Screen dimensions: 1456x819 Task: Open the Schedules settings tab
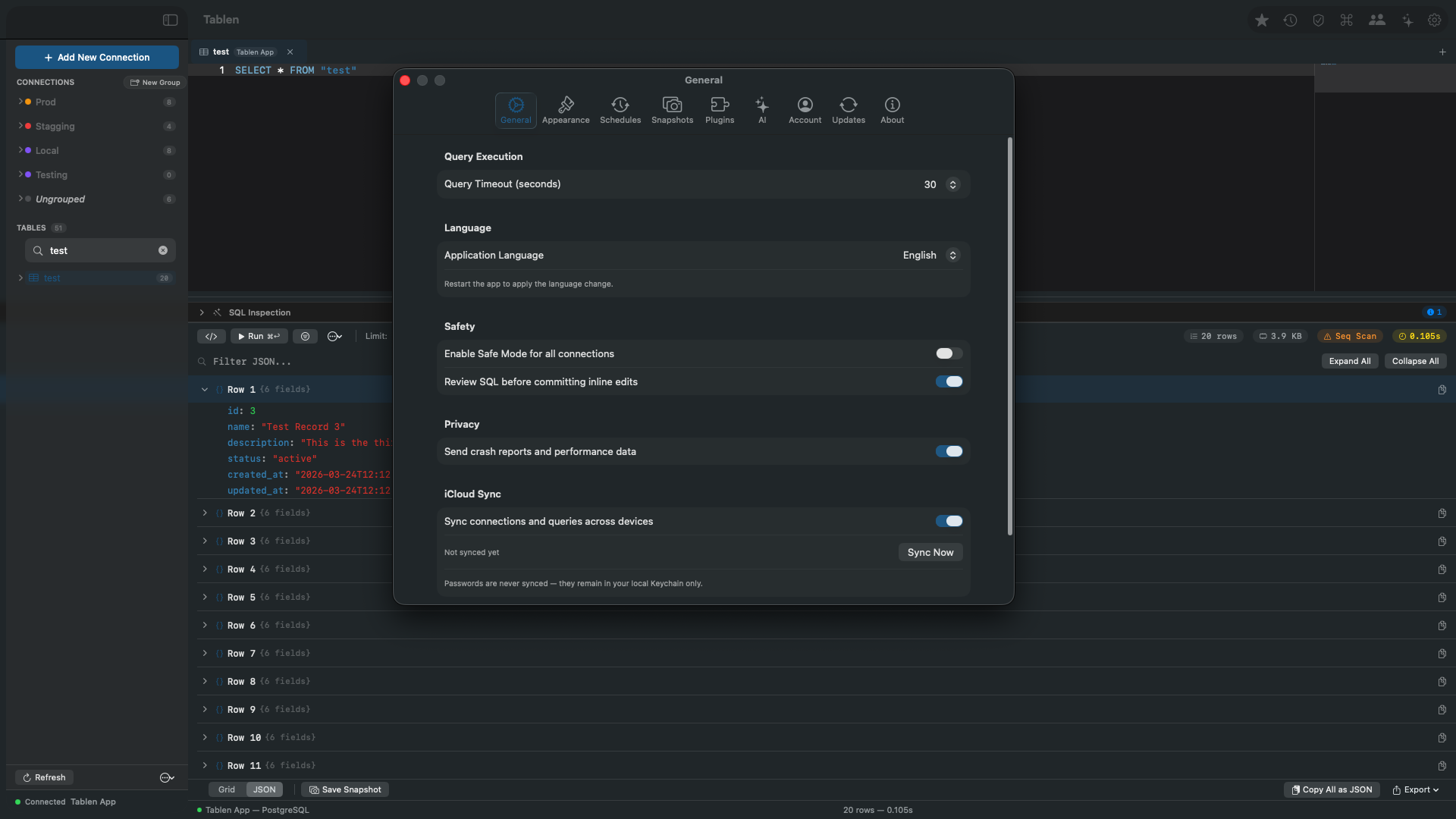coord(620,110)
